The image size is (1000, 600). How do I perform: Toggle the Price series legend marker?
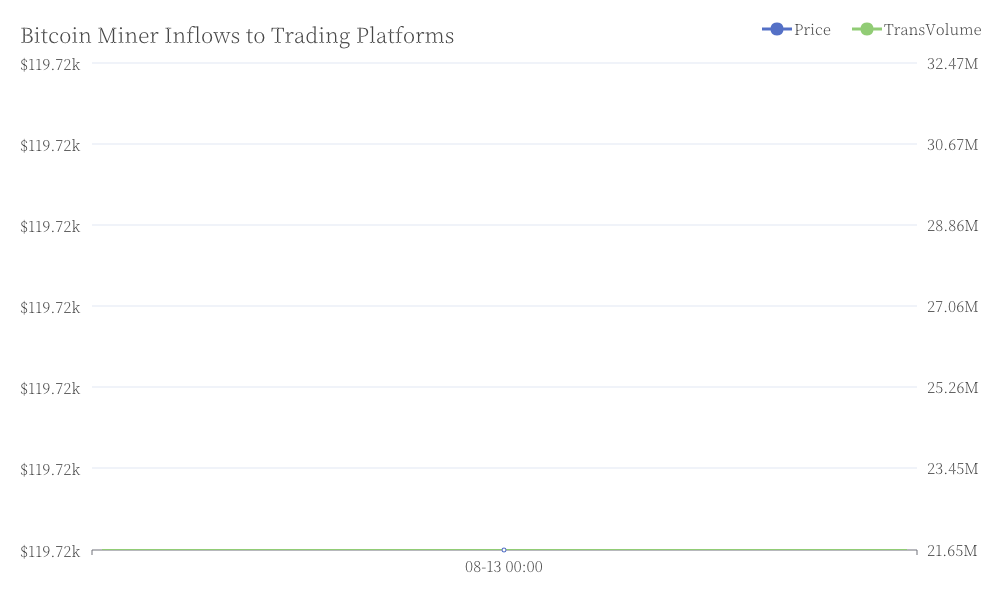pyautogui.click(x=776, y=29)
